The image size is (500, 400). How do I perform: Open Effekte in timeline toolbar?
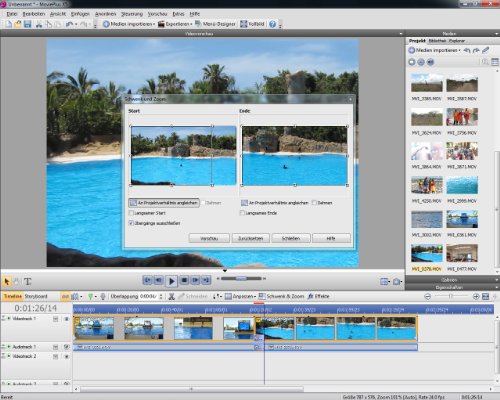318,296
